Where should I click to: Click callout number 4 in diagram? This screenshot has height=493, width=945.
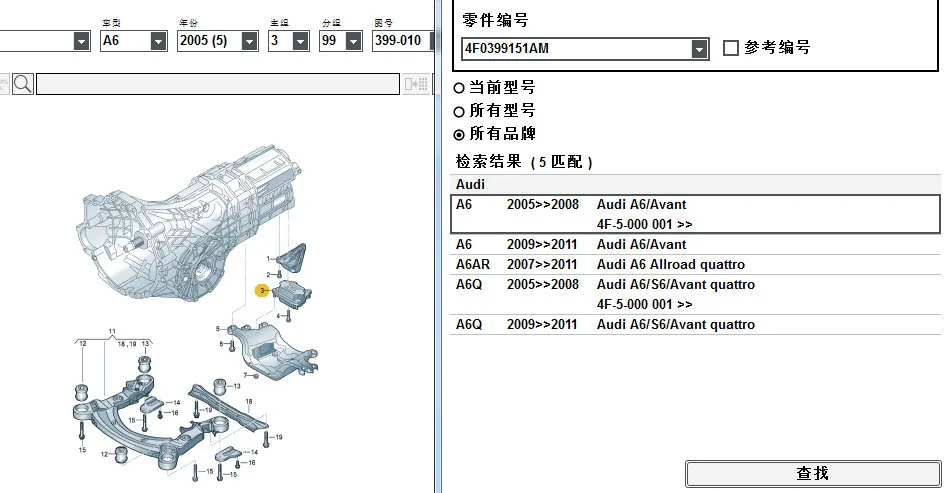point(278,316)
